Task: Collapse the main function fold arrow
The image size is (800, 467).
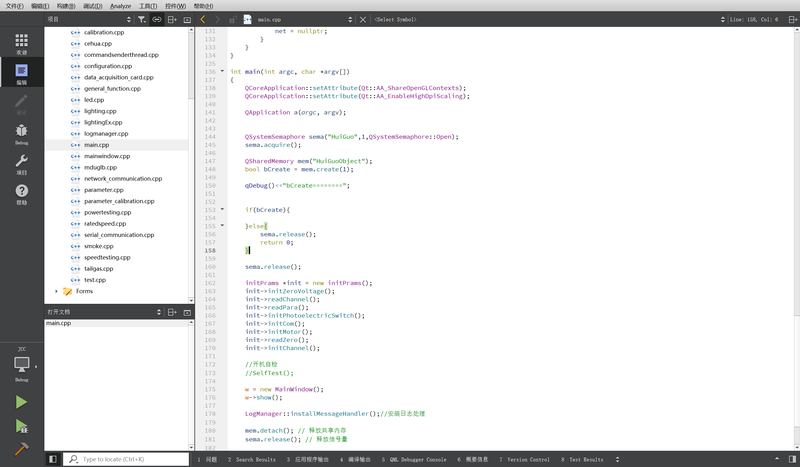Action: (x=221, y=71)
